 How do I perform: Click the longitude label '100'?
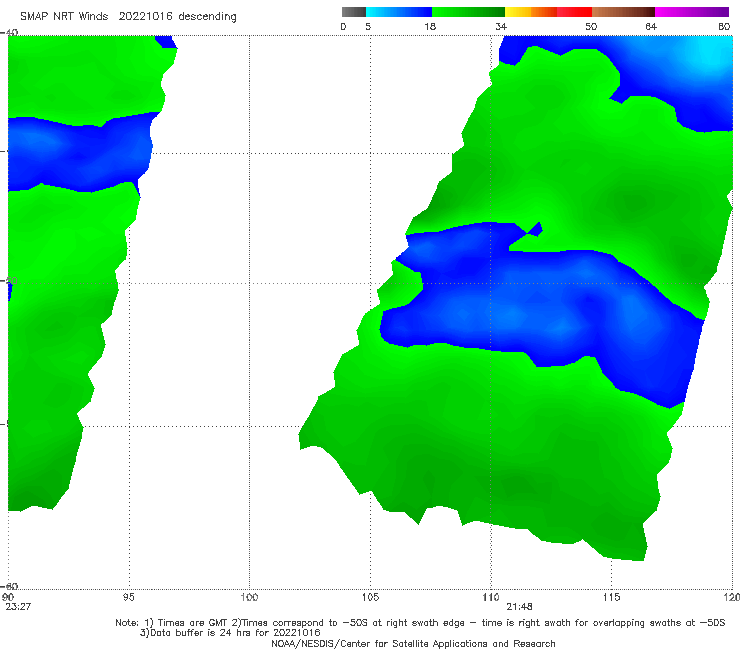pos(249,598)
